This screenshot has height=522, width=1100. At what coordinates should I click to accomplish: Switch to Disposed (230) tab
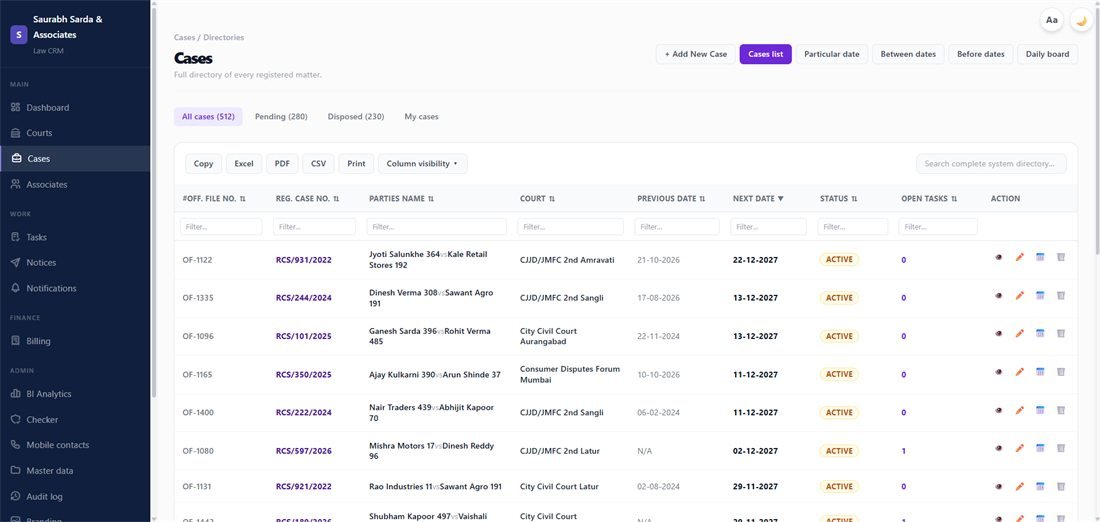click(356, 116)
